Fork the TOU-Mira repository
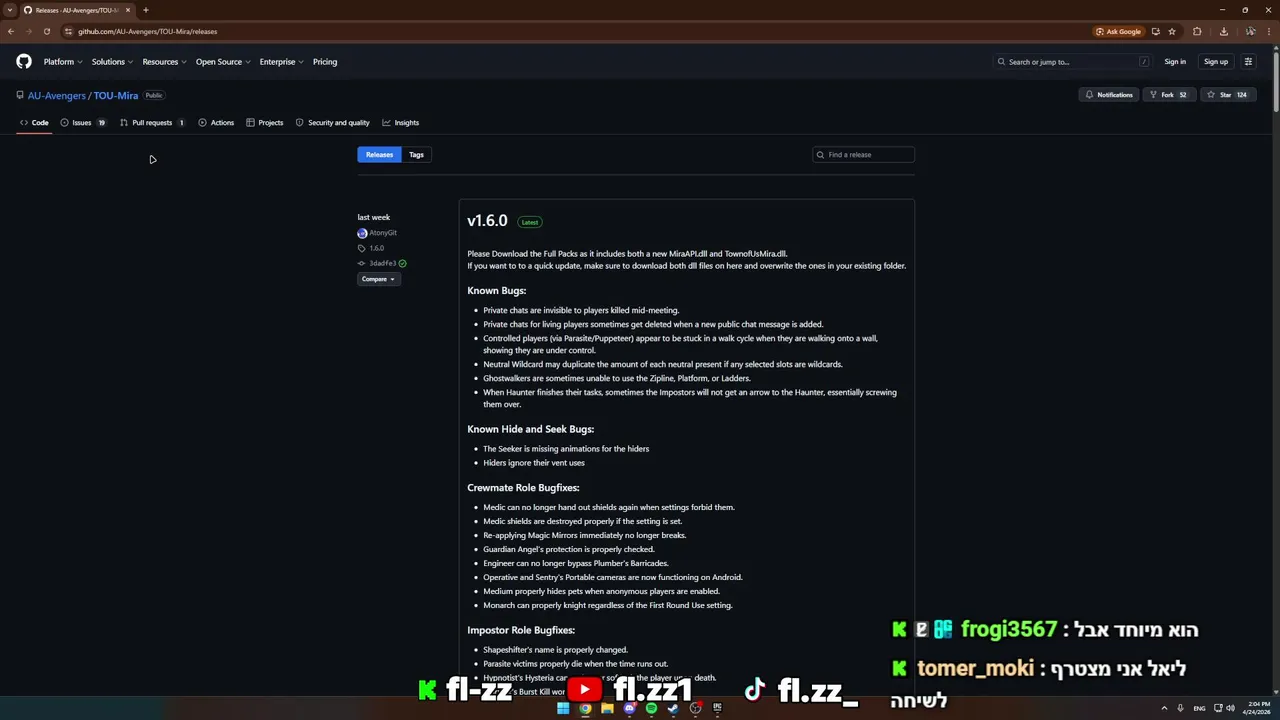Viewport: 1280px width, 720px height. 1168,95
